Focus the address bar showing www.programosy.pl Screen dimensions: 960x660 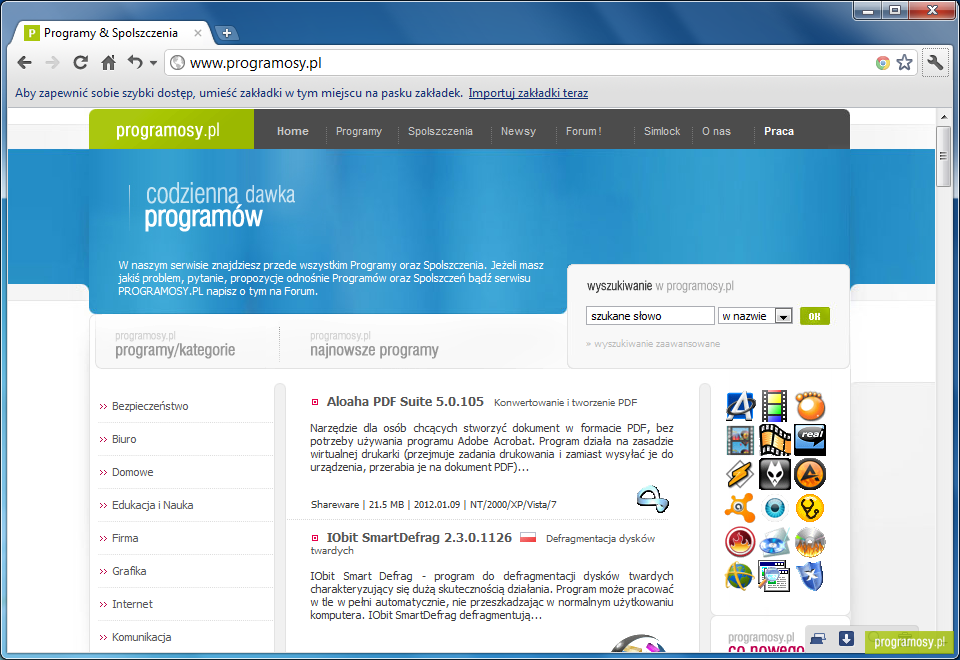click(x=520, y=62)
